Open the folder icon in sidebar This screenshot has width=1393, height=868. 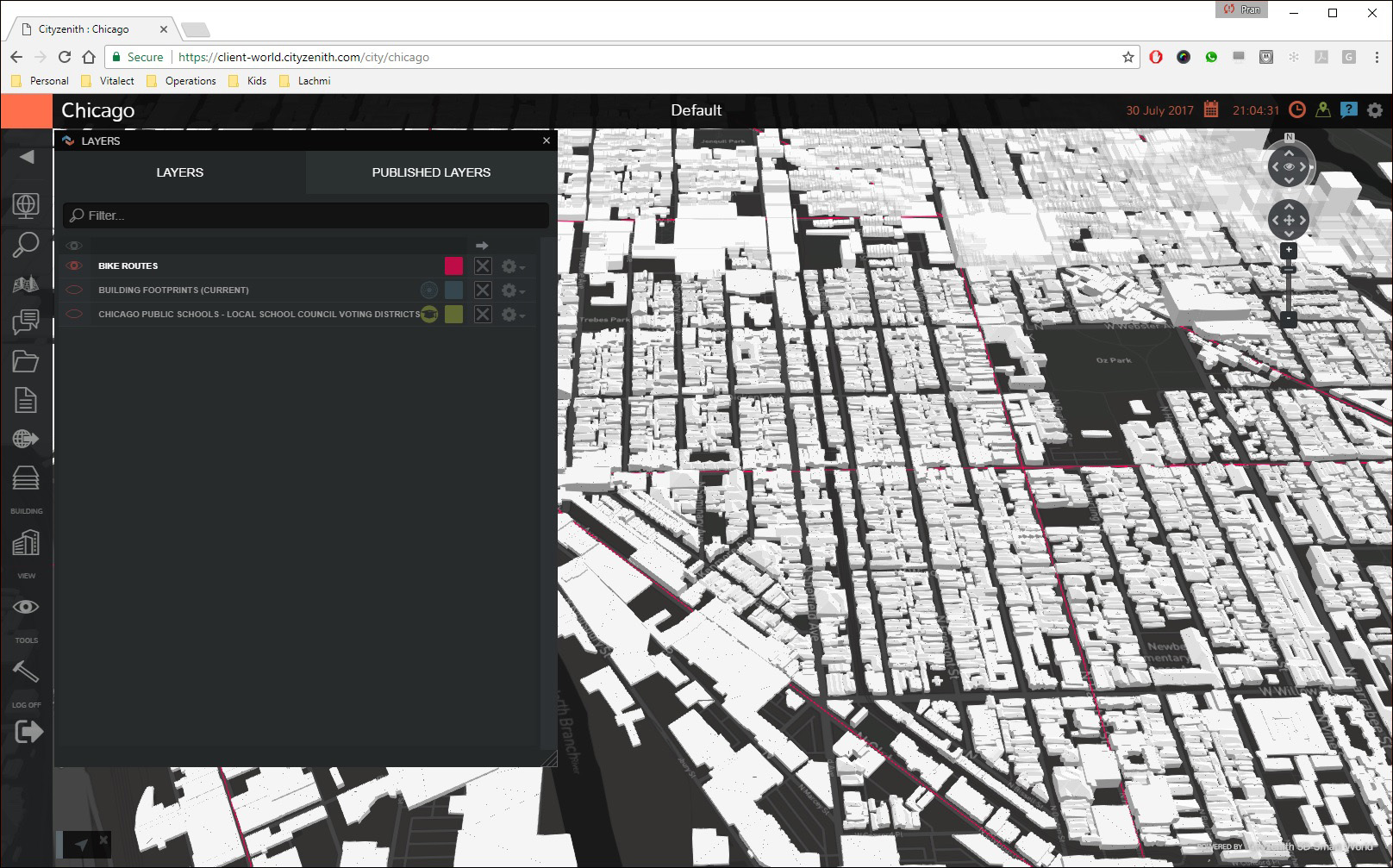(26, 361)
